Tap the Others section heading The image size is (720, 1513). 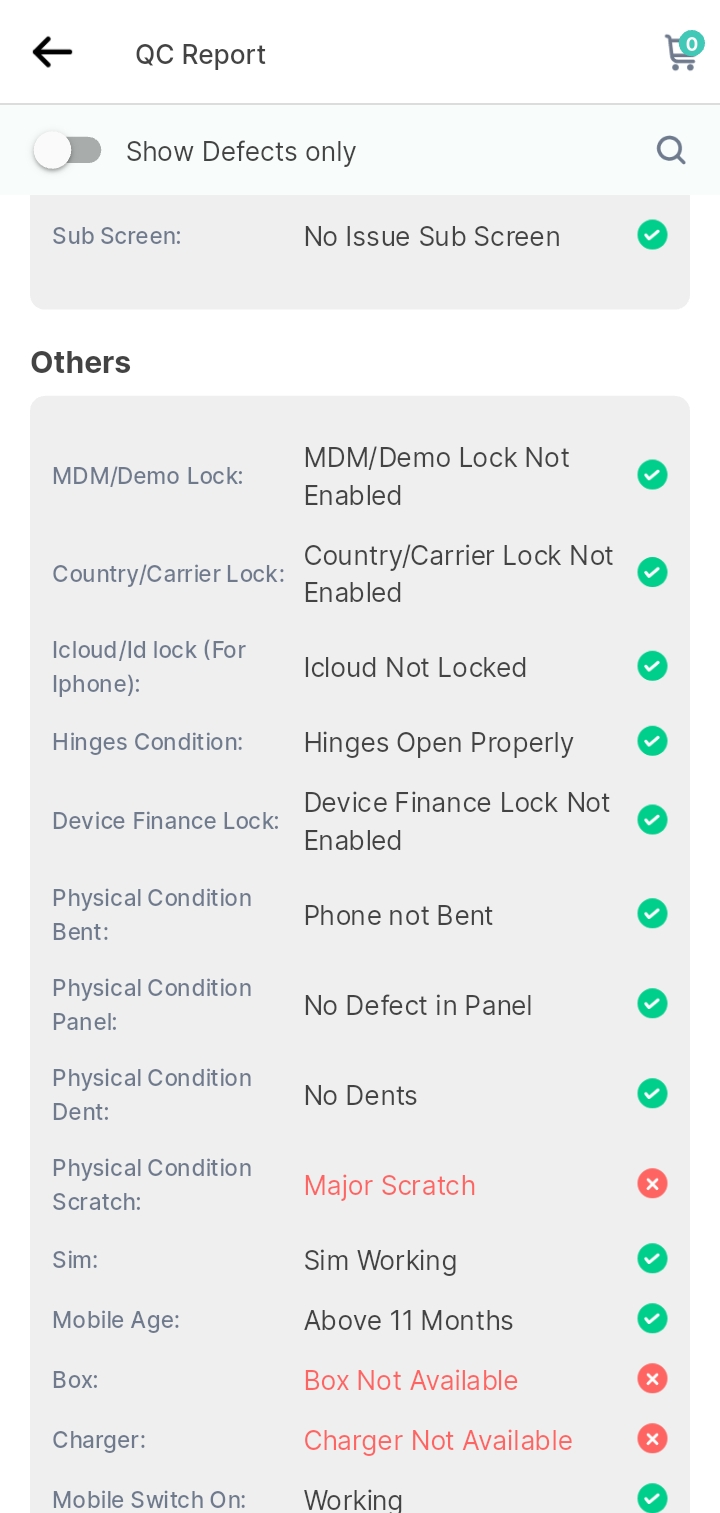[81, 362]
